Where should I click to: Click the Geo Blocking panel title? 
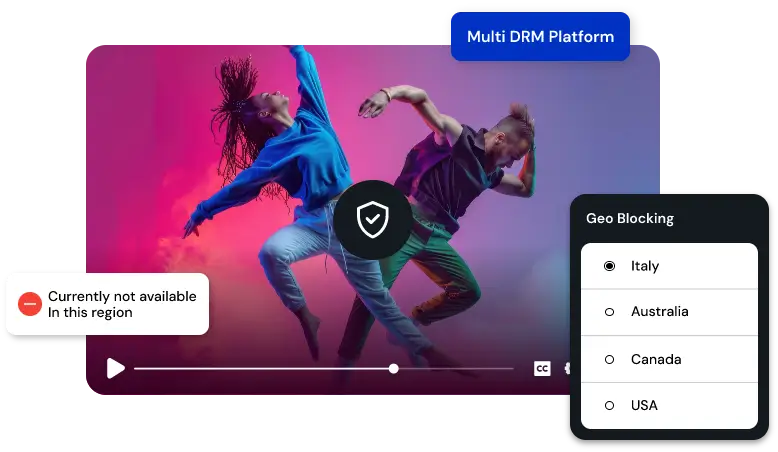630,218
